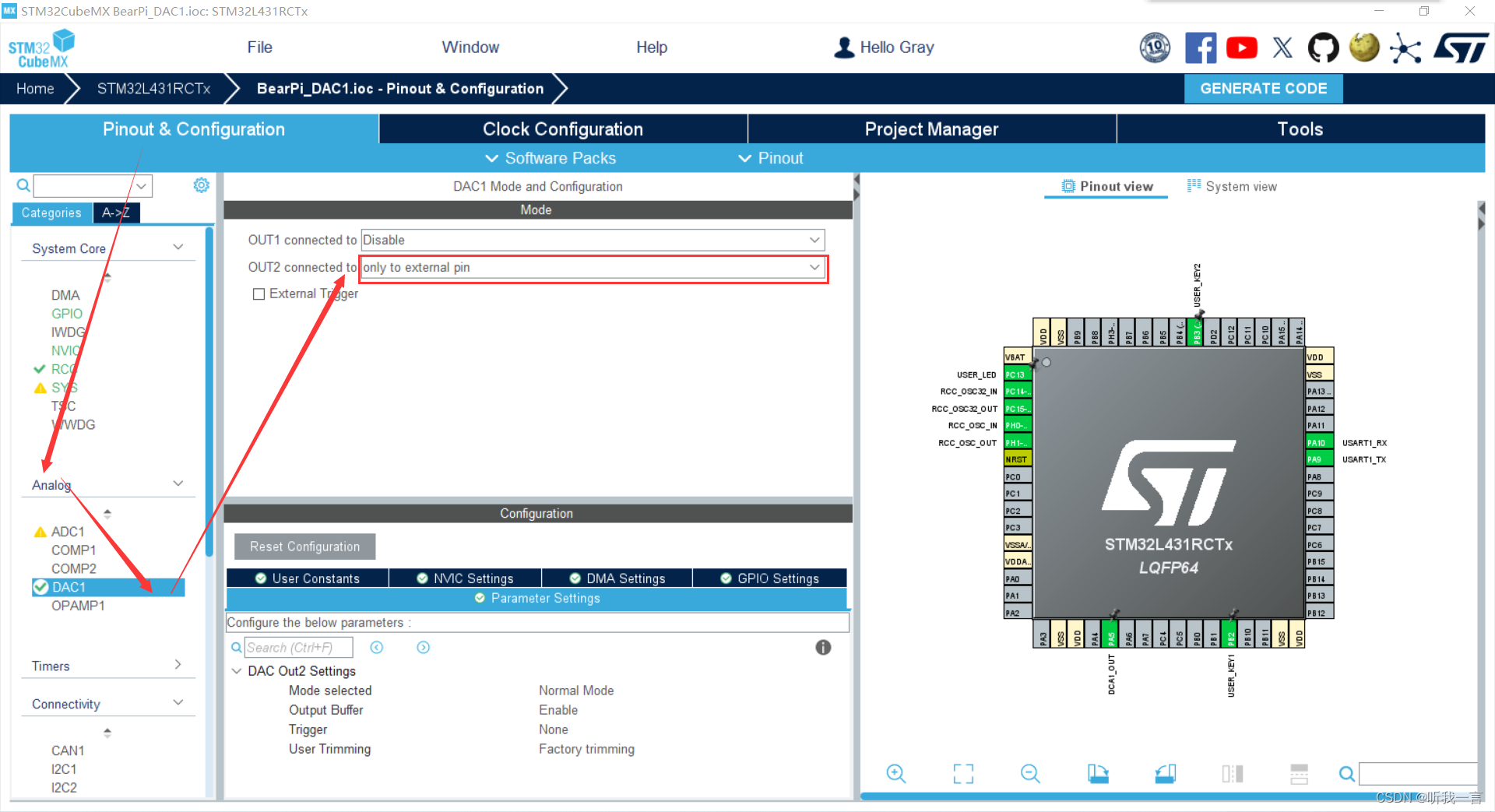Select ADC1 in the Analog list
The image size is (1495, 812).
[x=68, y=532]
